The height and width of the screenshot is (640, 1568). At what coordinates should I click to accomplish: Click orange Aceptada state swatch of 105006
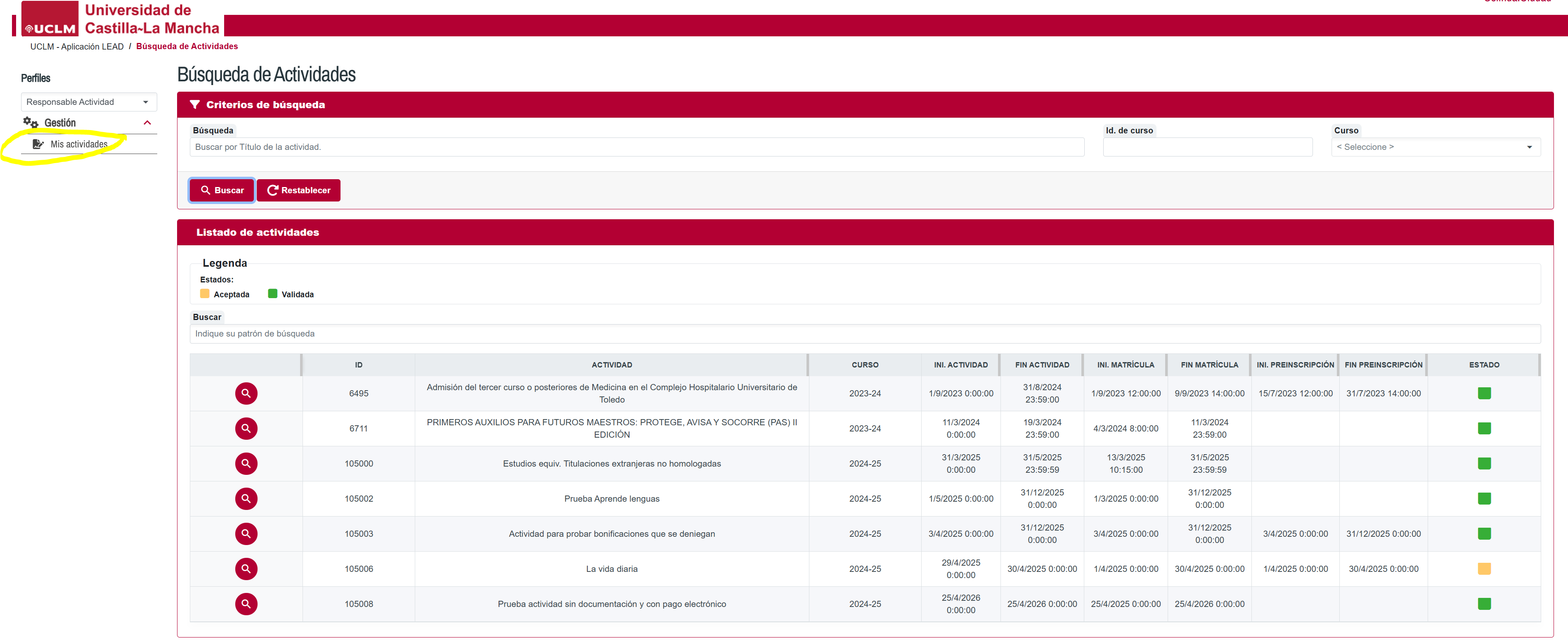click(x=1483, y=569)
